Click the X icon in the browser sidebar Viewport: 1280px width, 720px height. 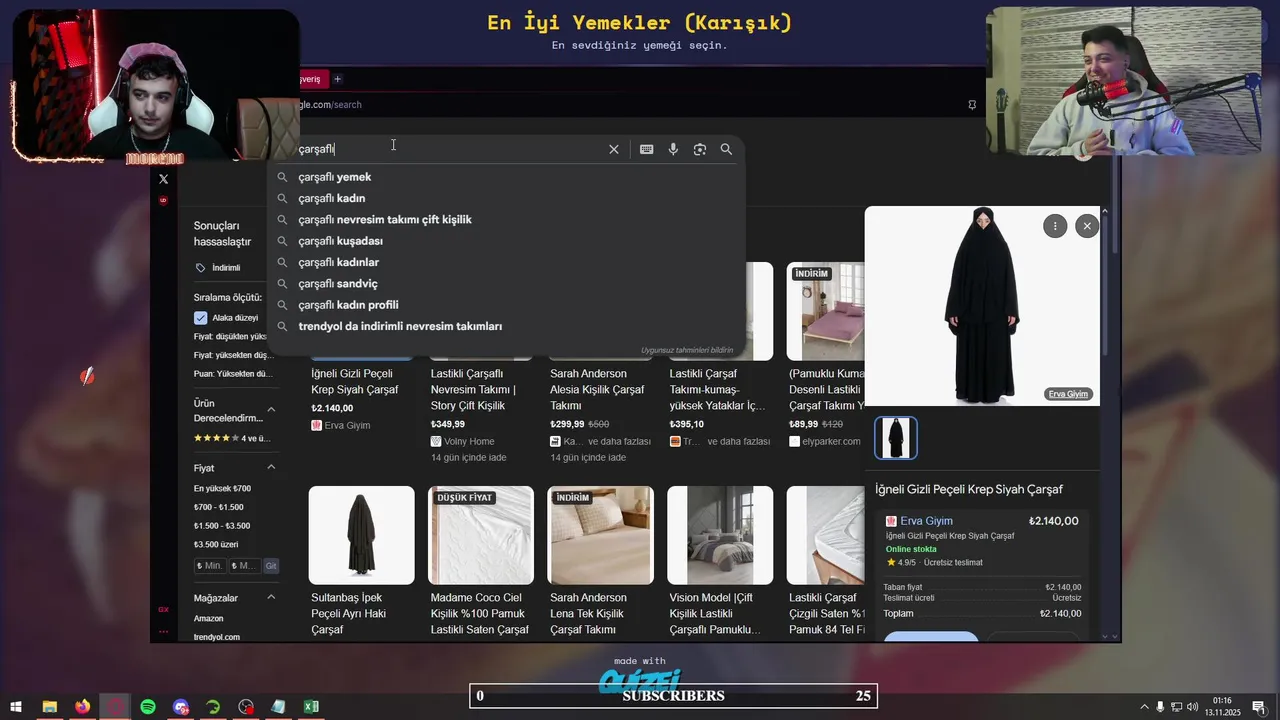164,179
